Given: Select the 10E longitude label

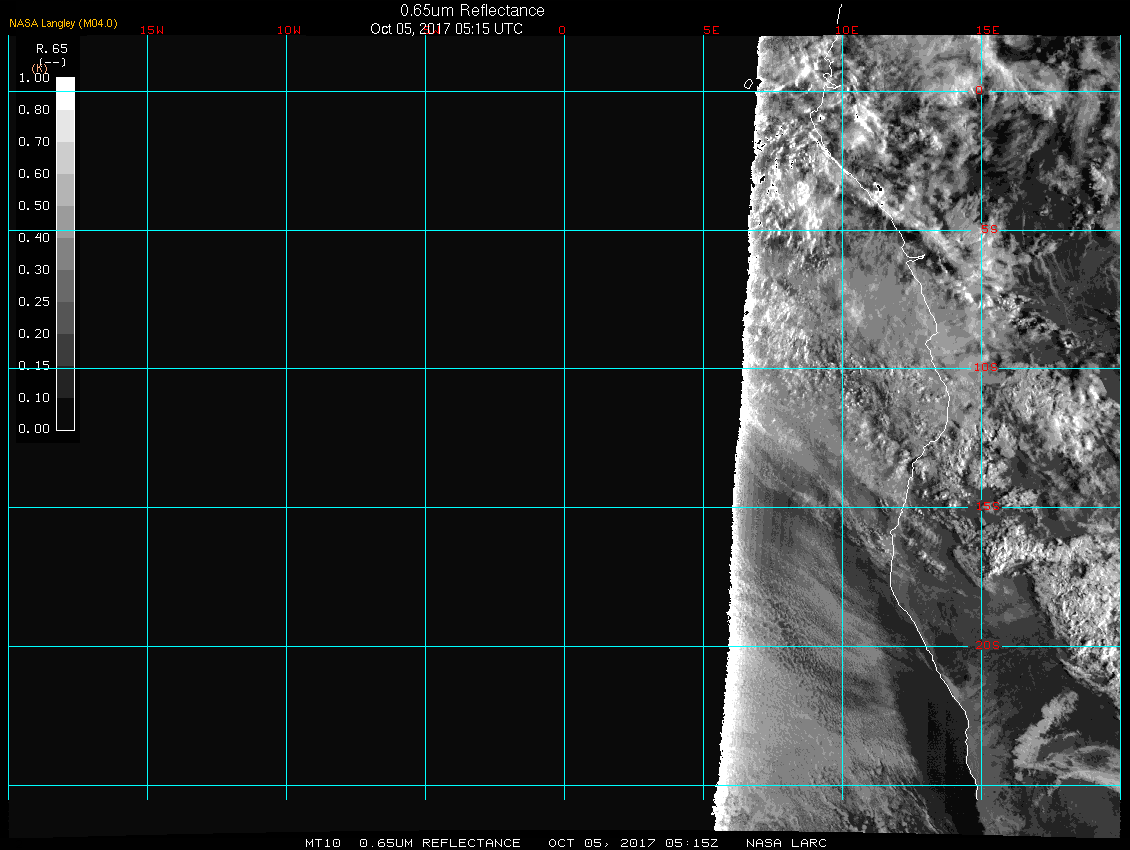Looking at the screenshot, I should (x=847, y=30).
